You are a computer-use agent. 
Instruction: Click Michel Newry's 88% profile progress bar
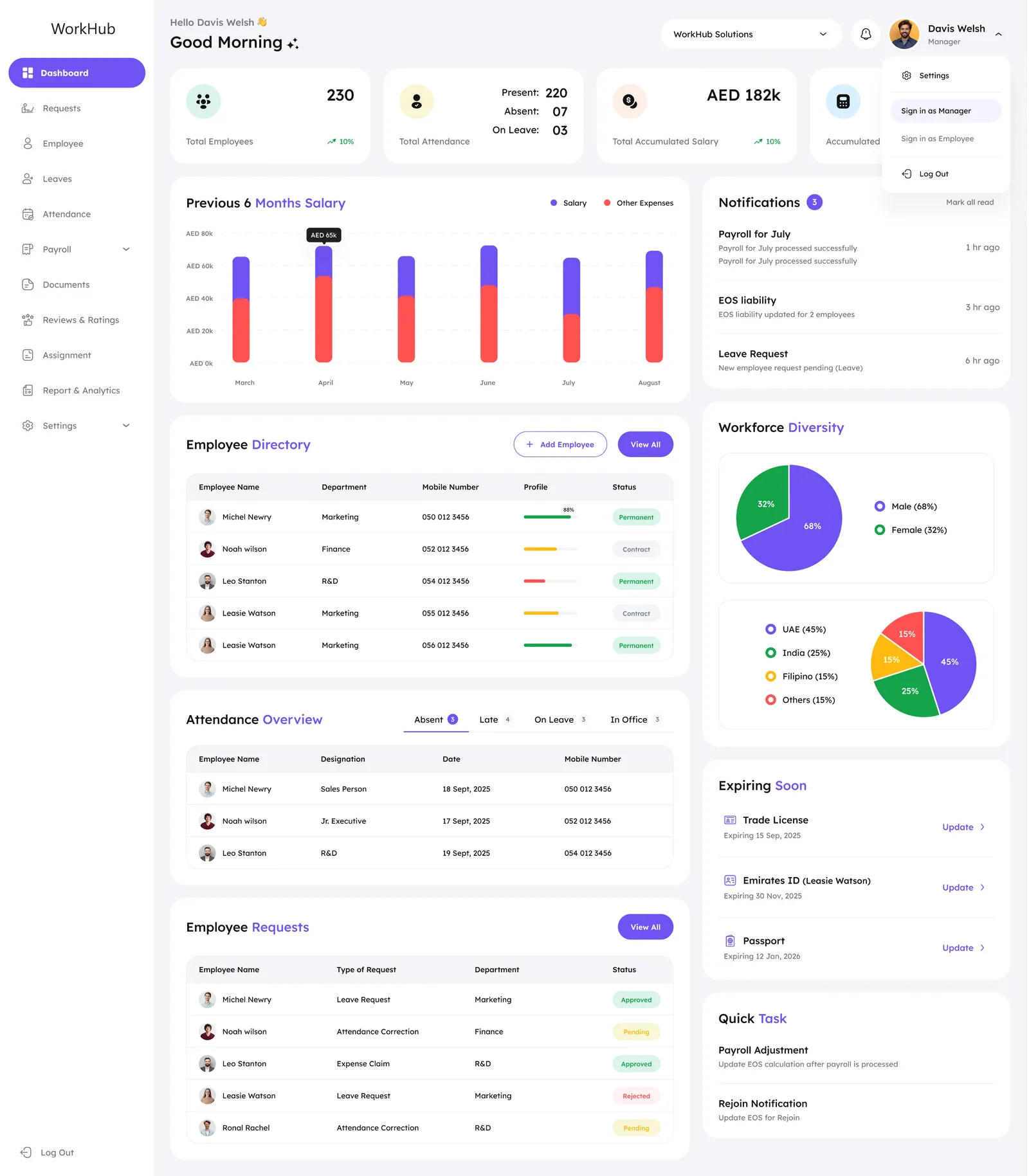coord(551,517)
